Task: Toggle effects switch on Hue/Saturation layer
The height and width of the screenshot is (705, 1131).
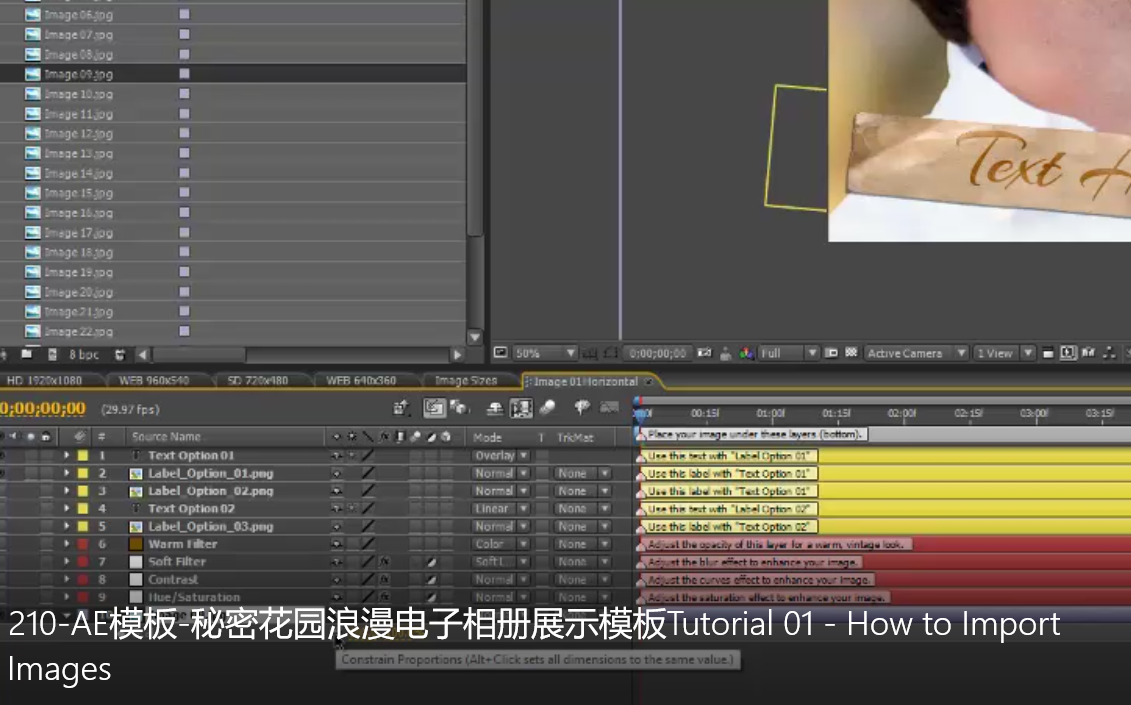Action: [385, 597]
